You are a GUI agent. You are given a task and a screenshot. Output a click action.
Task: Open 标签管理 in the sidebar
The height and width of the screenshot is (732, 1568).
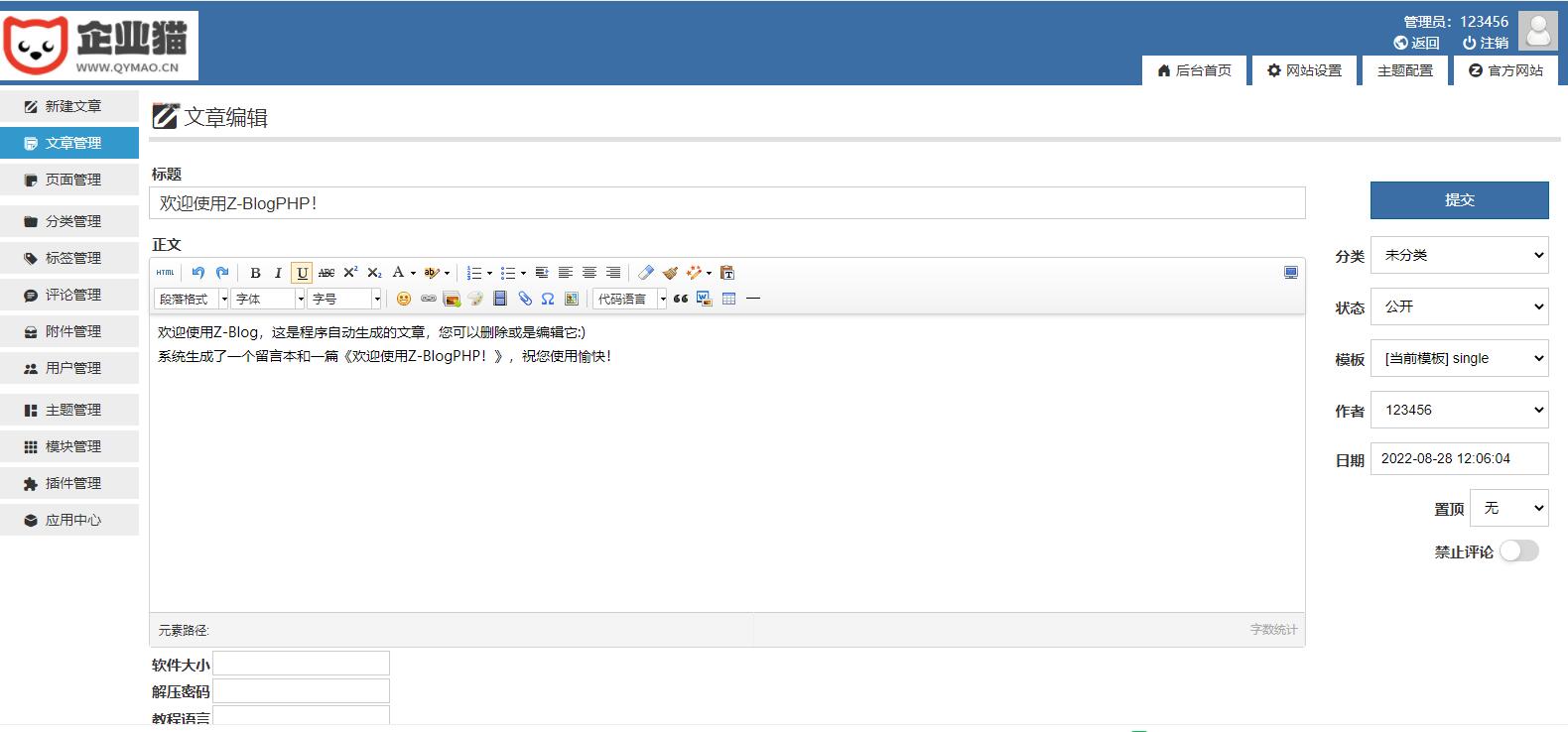[x=69, y=258]
